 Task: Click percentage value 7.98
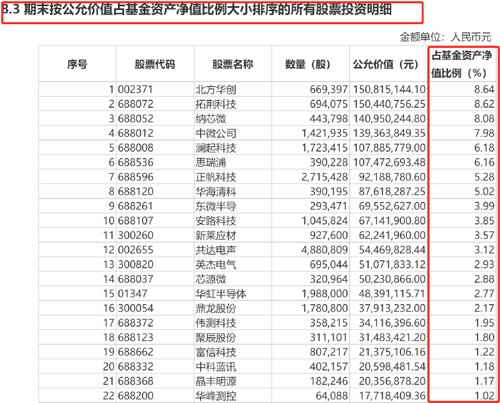[x=484, y=133]
